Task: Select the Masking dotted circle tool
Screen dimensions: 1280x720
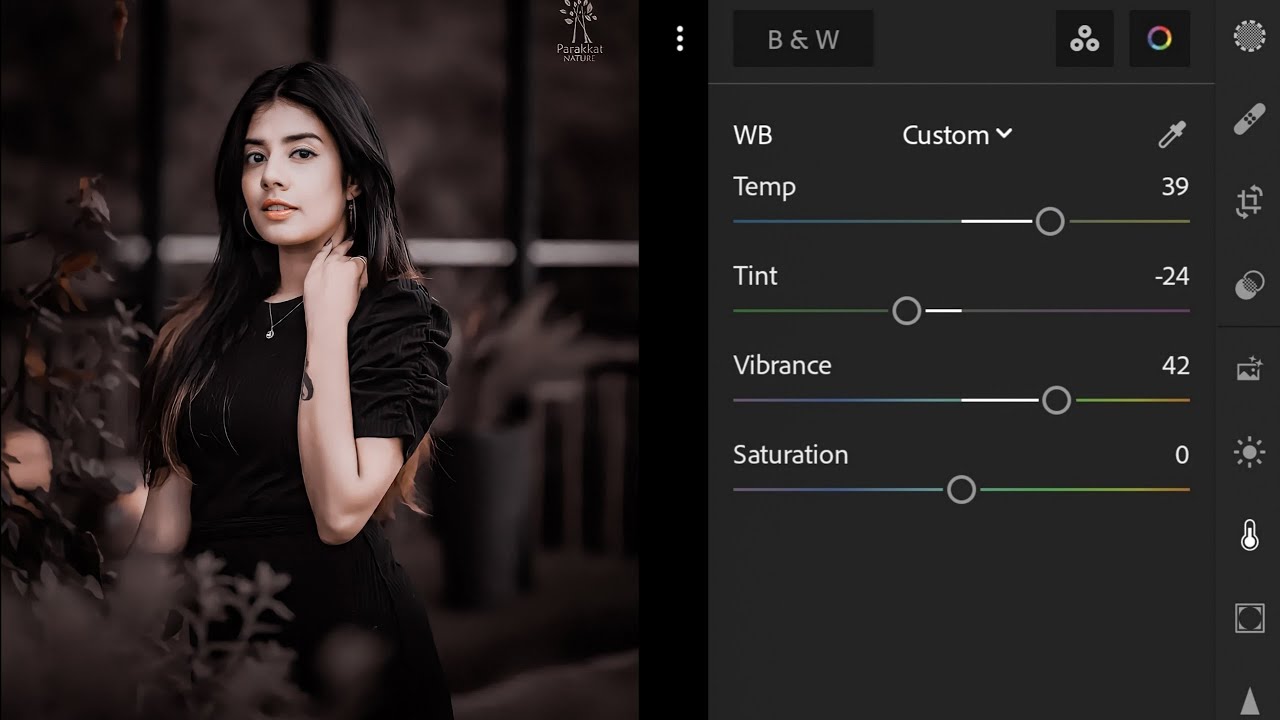Action: 1249,37
